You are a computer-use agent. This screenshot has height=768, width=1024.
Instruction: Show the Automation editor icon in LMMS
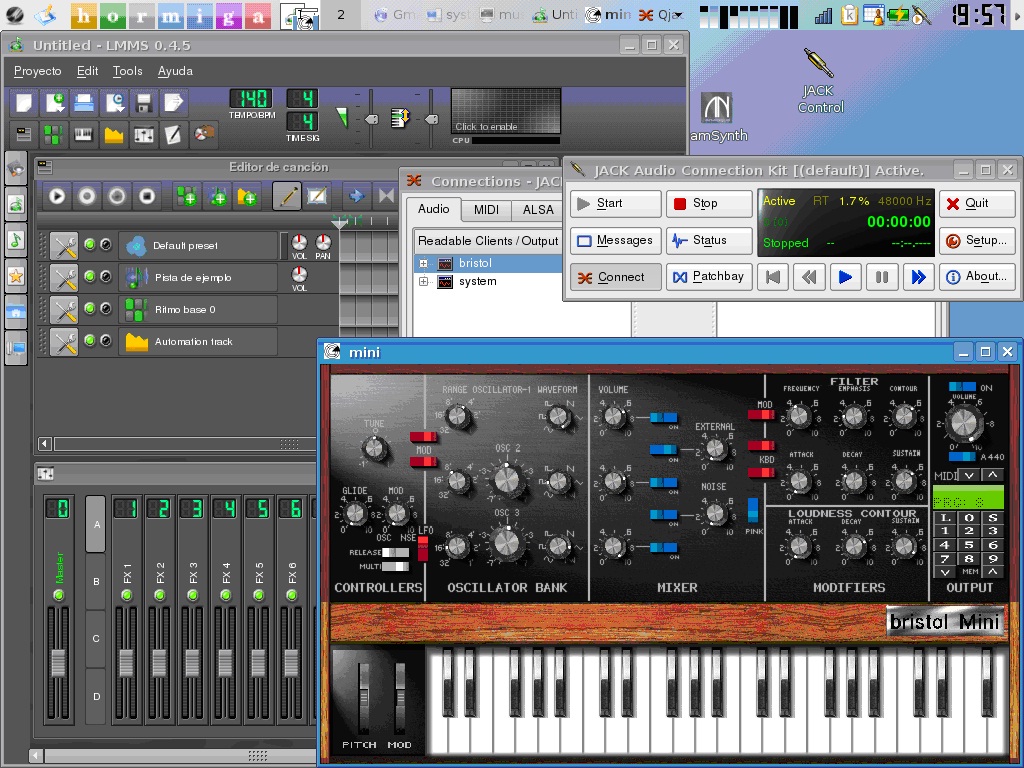click(x=114, y=135)
